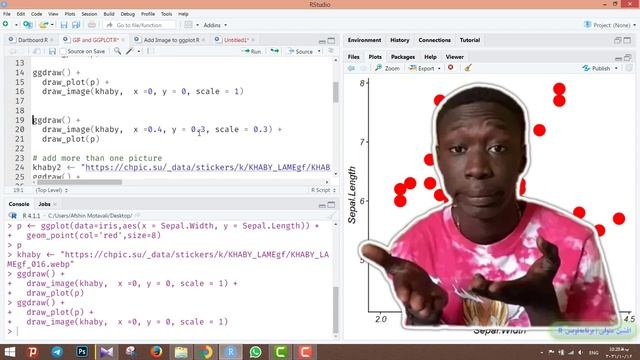The image size is (640, 360).
Task: Click the Print icon in the main toolbar
Action: click(x=92, y=25)
